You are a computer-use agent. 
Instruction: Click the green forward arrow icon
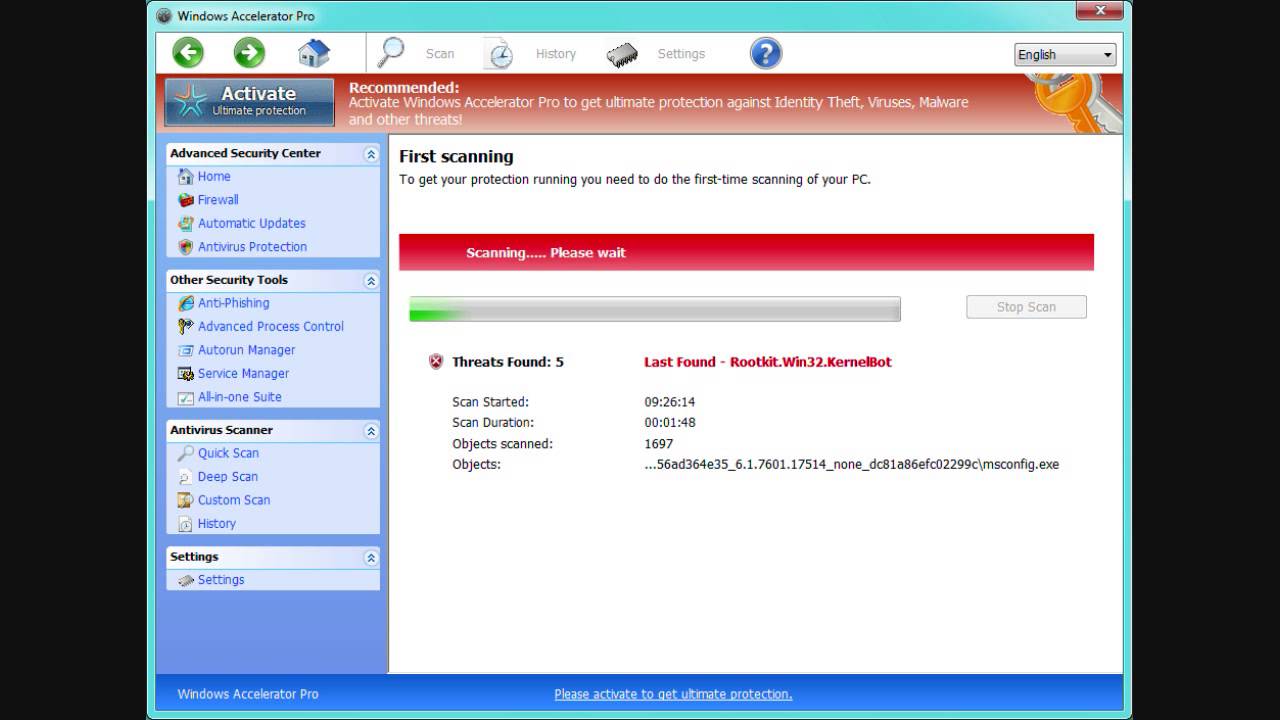pos(249,53)
